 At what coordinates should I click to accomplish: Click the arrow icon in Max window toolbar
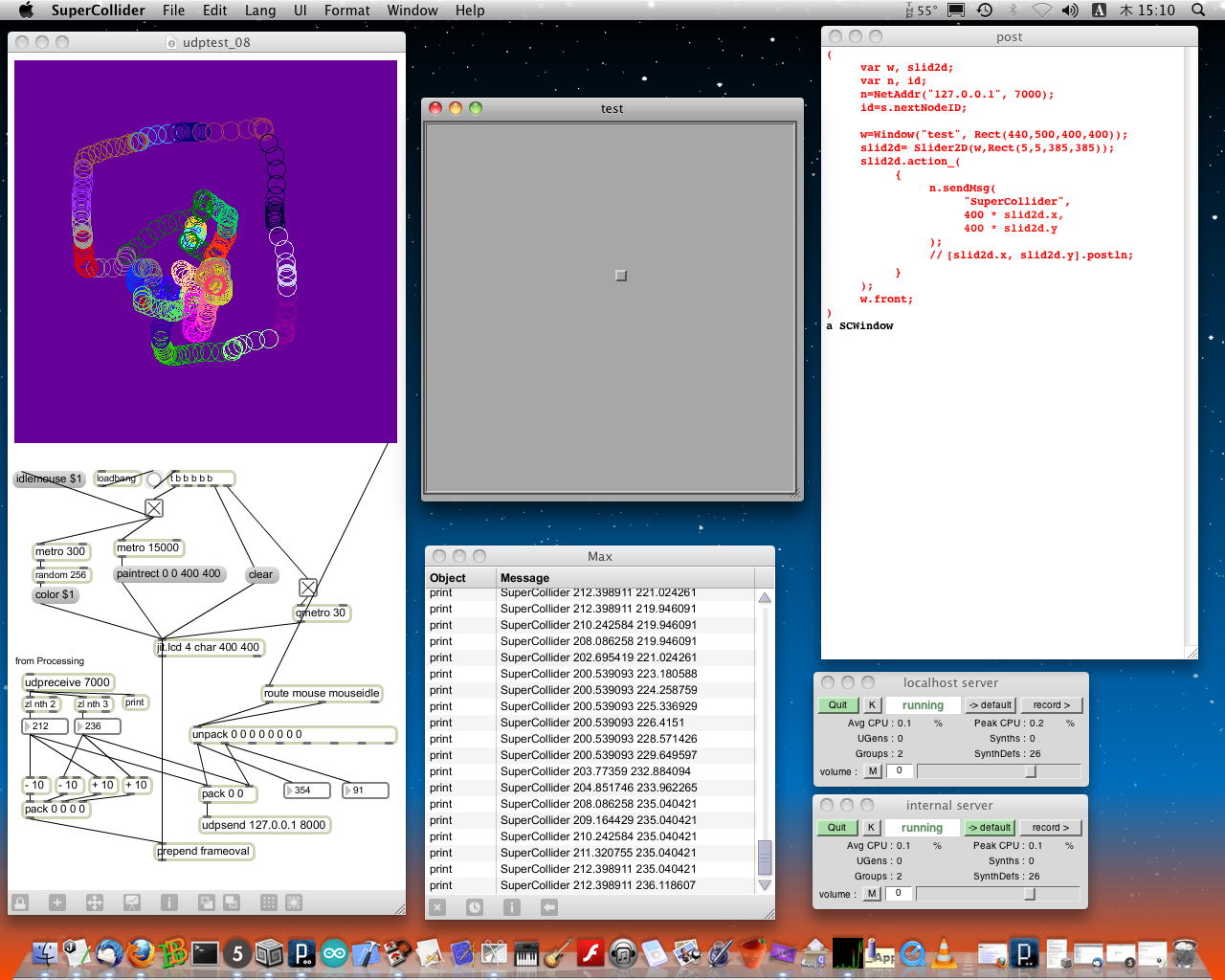549,907
